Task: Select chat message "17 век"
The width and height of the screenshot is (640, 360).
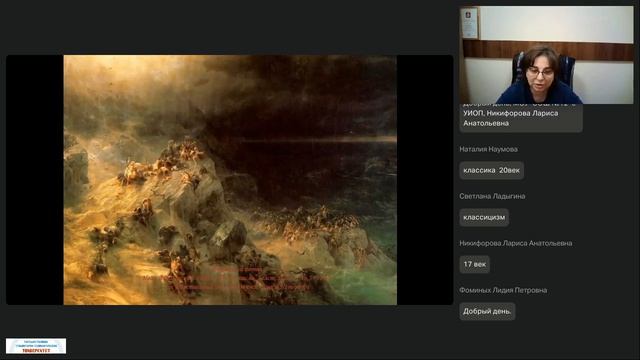Action: [x=474, y=264]
